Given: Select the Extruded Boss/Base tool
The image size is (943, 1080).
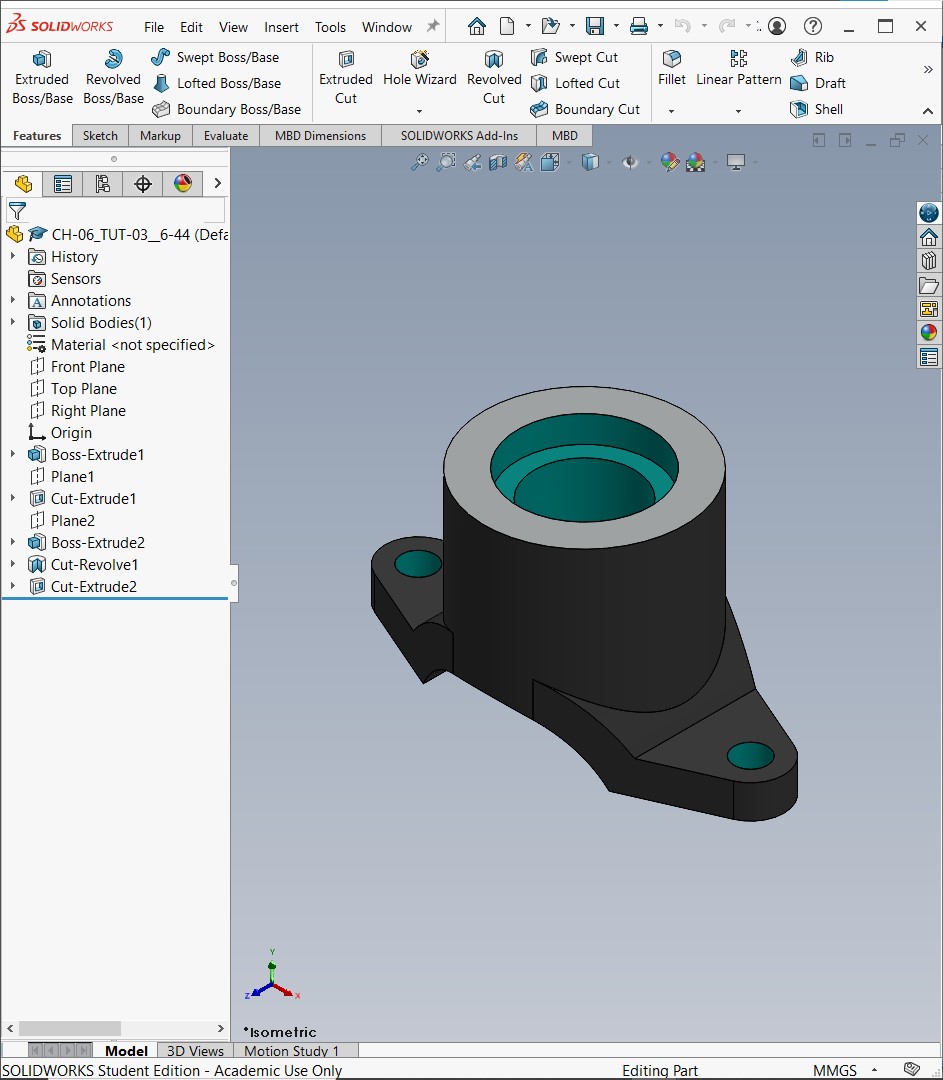Looking at the screenshot, I should coord(42,77).
